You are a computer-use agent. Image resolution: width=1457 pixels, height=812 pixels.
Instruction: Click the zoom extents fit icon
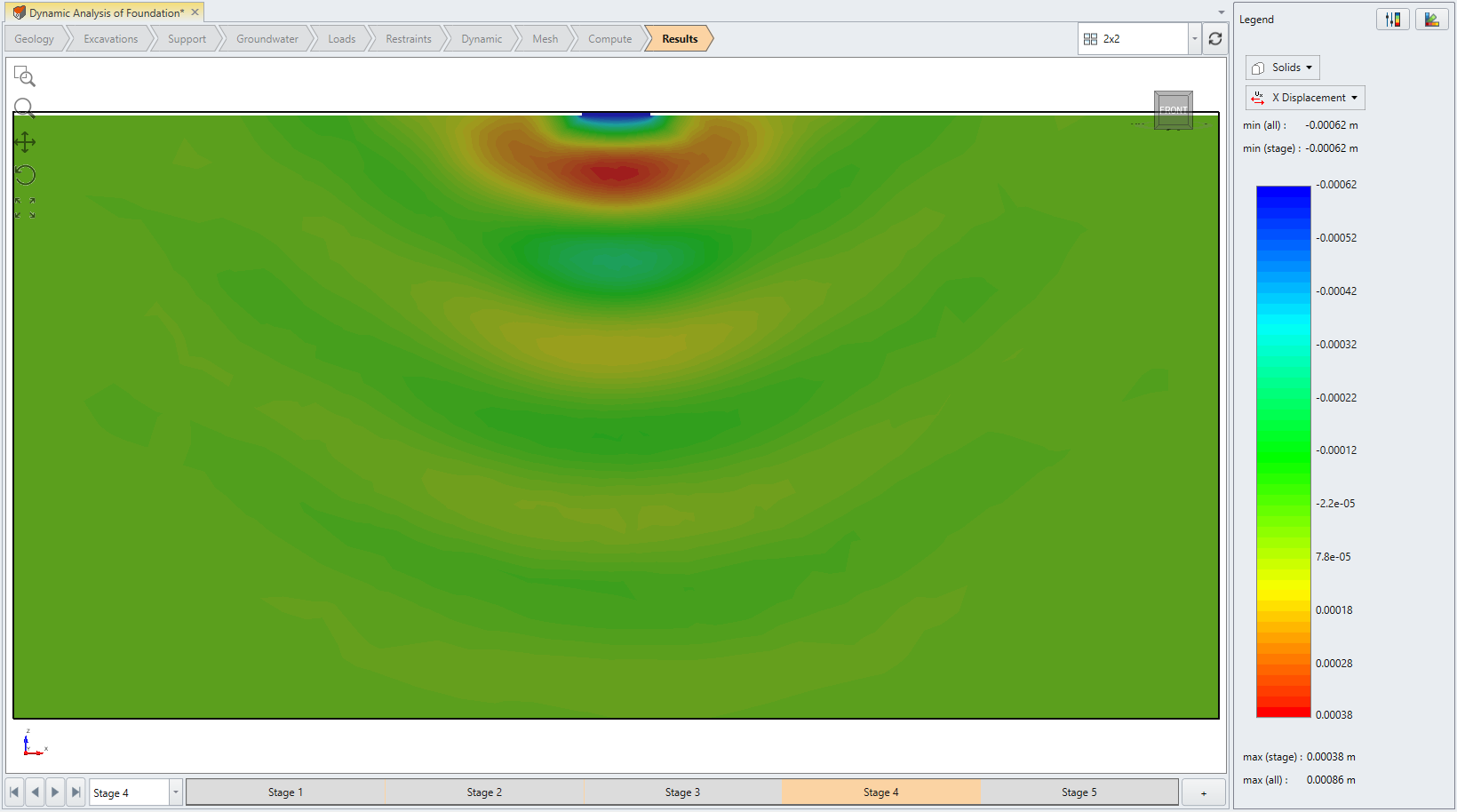(x=25, y=208)
